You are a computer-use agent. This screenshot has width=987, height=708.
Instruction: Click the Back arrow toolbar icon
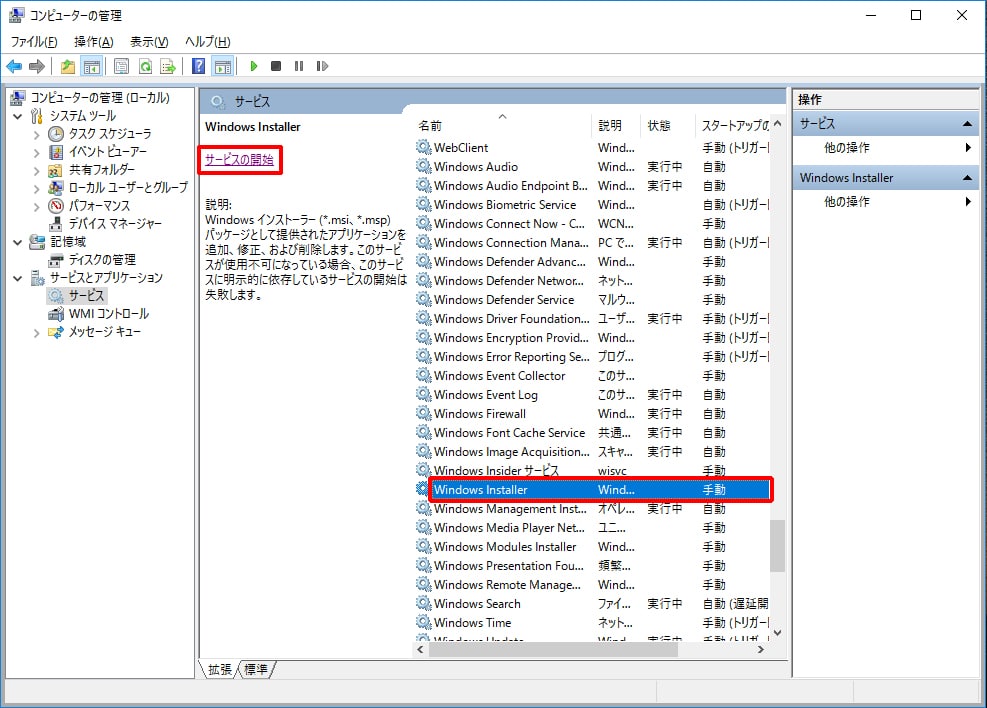point(14,66)
